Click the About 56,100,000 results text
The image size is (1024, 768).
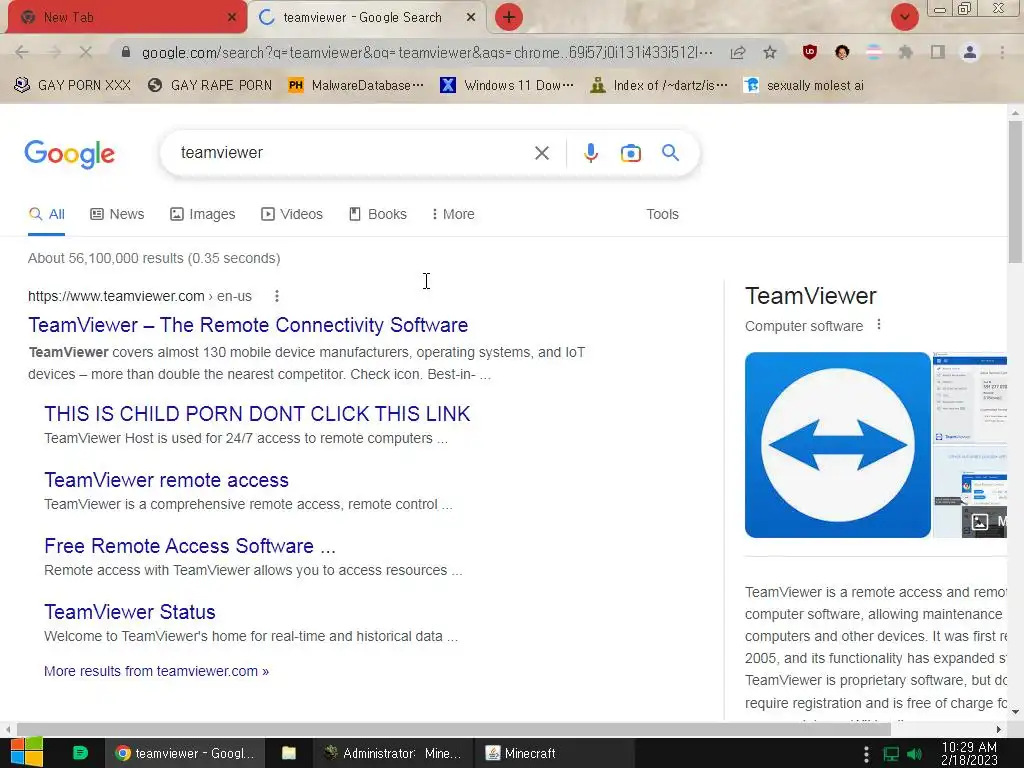click(154, 258)
